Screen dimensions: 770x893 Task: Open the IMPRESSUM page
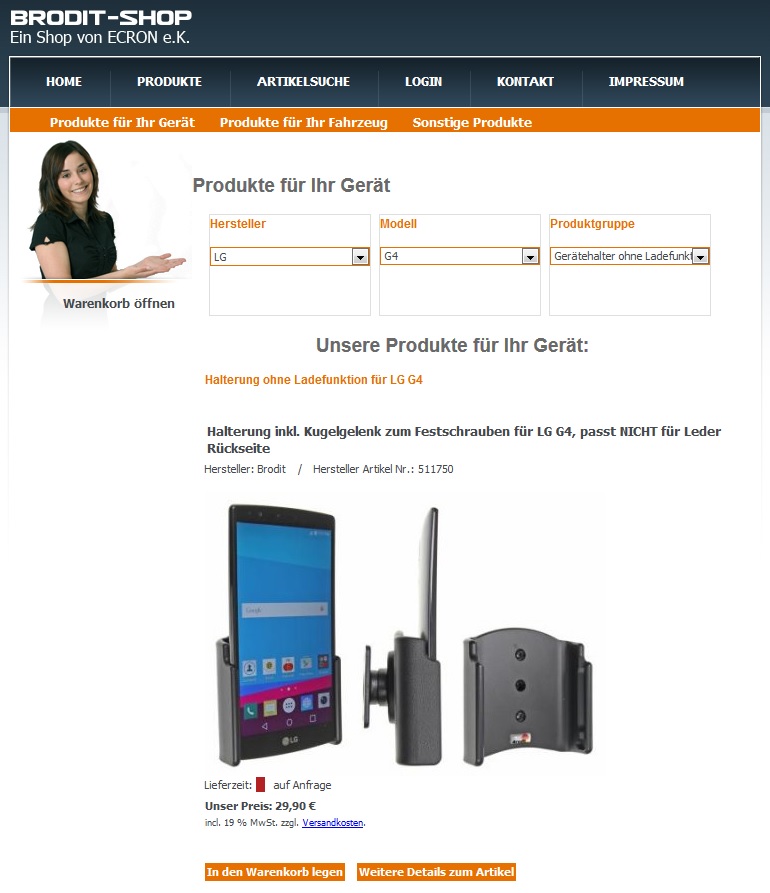click(646, 81)
